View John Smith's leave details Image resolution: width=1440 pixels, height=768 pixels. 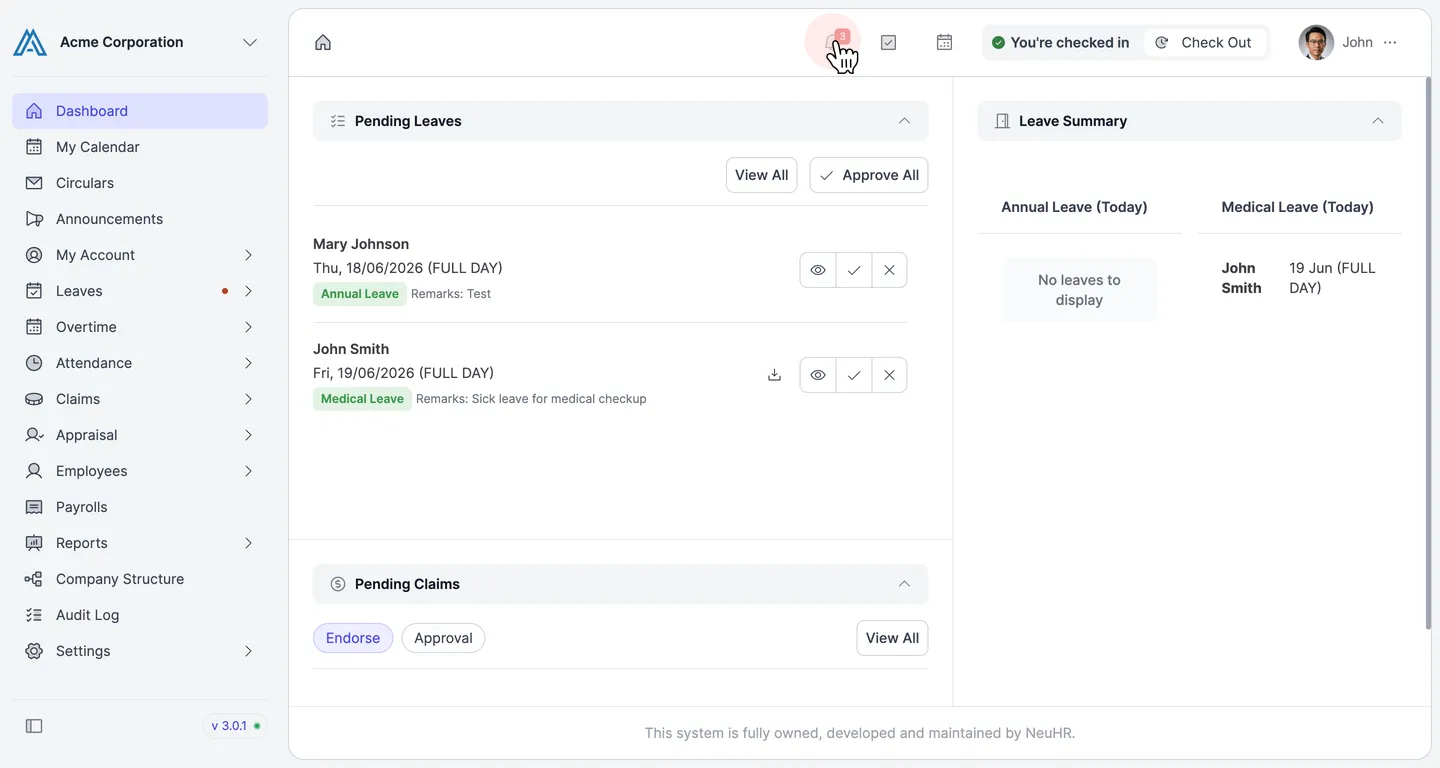click(x=818, y=375)
